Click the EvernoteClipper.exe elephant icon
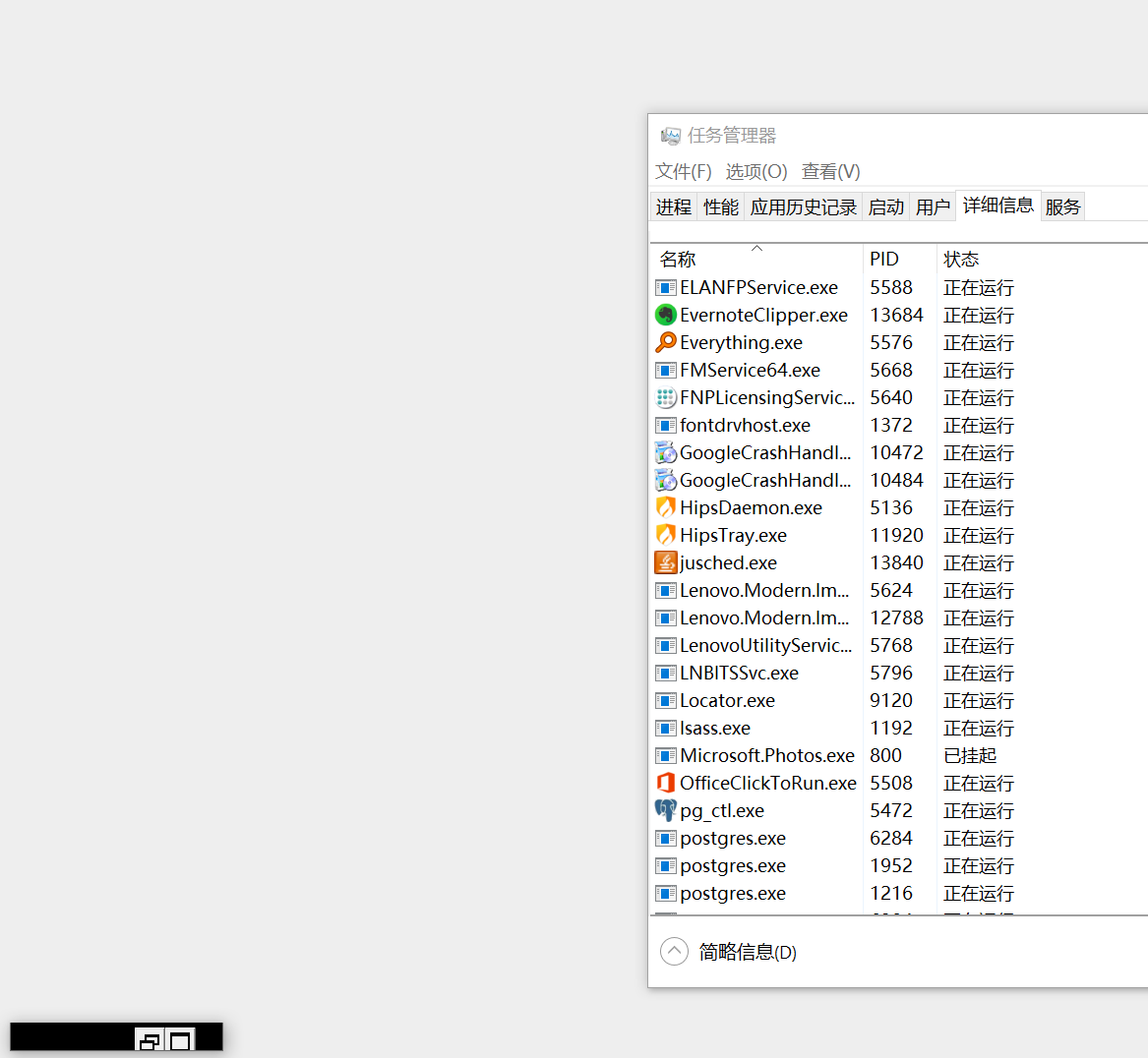The height and width of the screenshot is (1058, 1148). point(666,316)
